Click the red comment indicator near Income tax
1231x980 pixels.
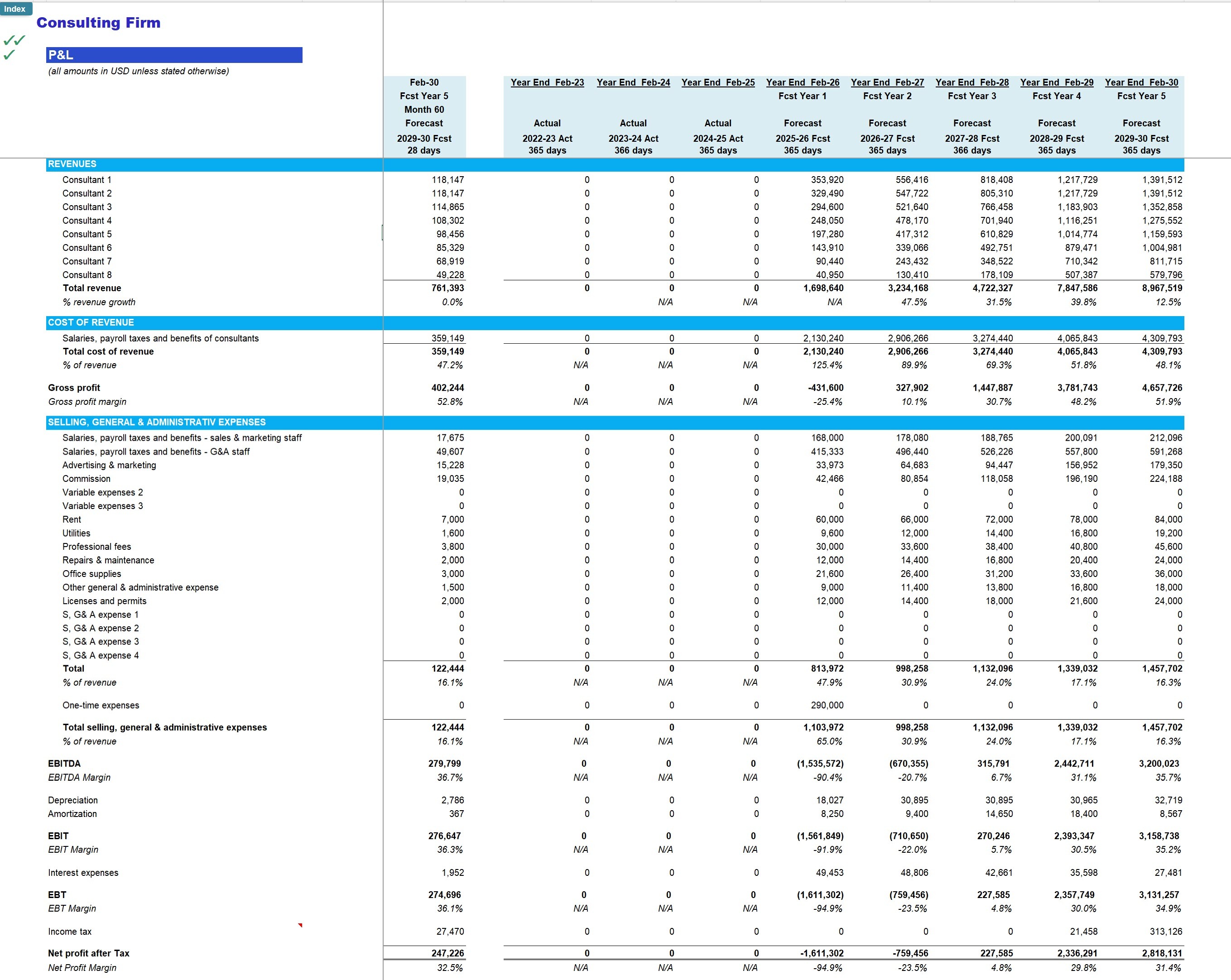pyautogui.click(x=300, y=925)
